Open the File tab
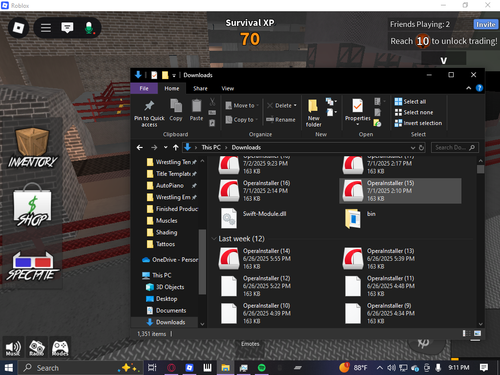Screen dimensions: 500x375 coord(144,88)
